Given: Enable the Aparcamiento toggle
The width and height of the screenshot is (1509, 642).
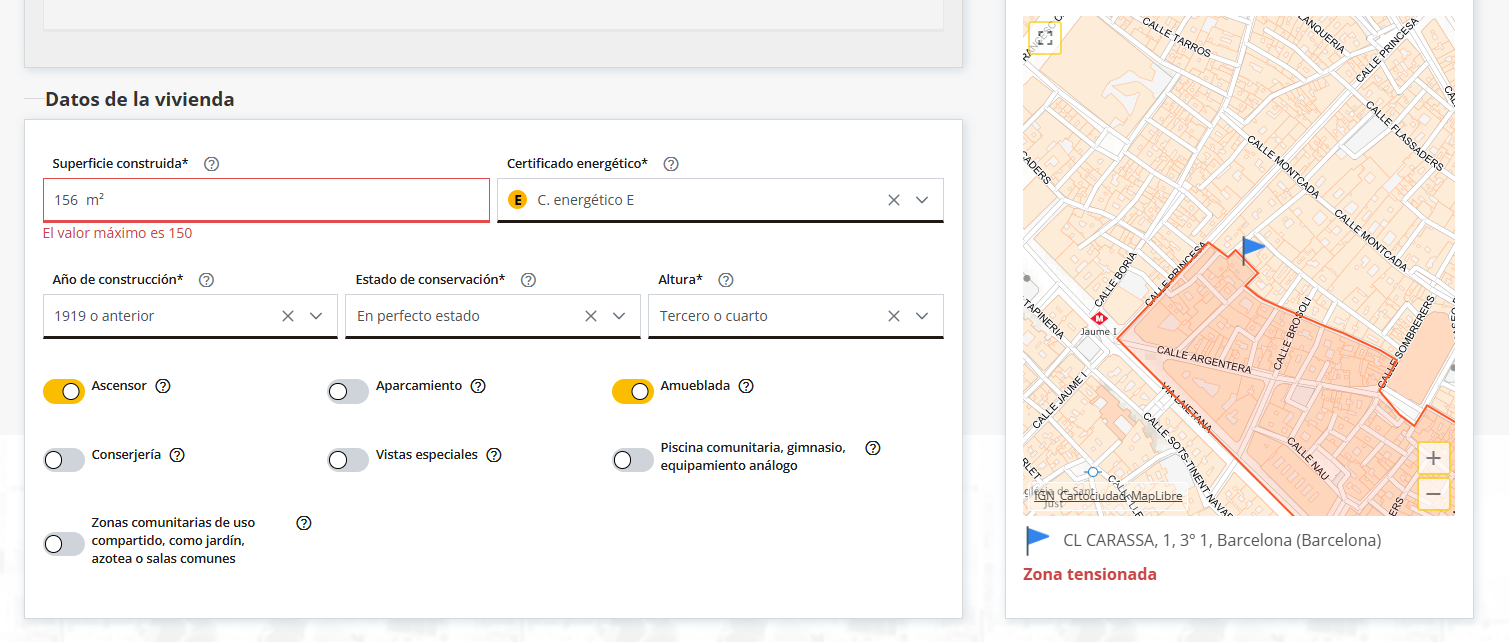Looking at the screenshot, I should [348, 391].
